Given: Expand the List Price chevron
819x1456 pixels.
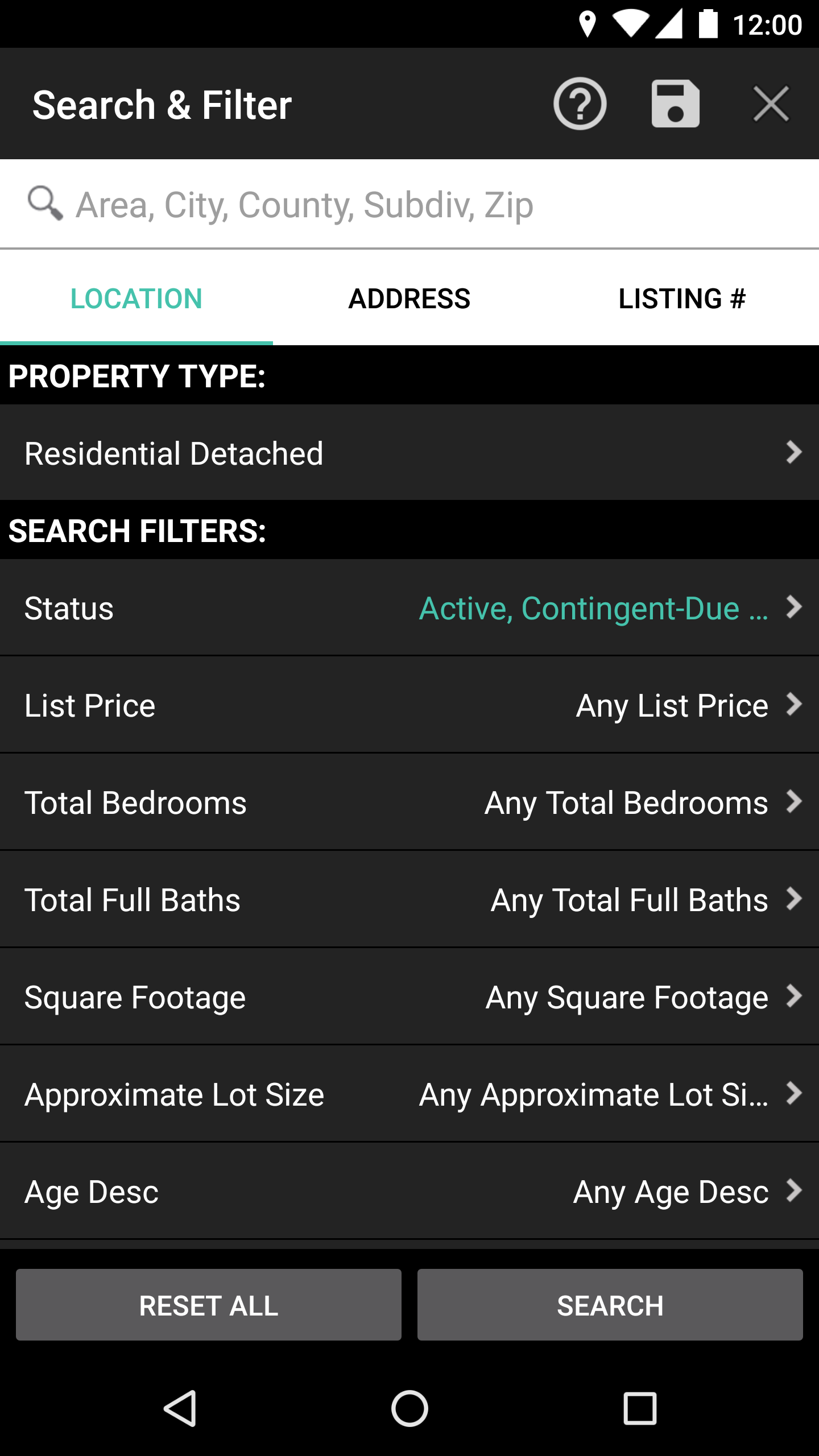Looking at the screenshot, I should 794,705.
